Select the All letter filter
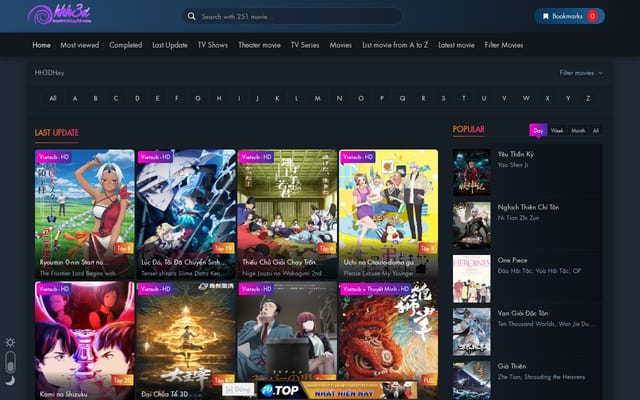640x400 pixels. point(53,98)
